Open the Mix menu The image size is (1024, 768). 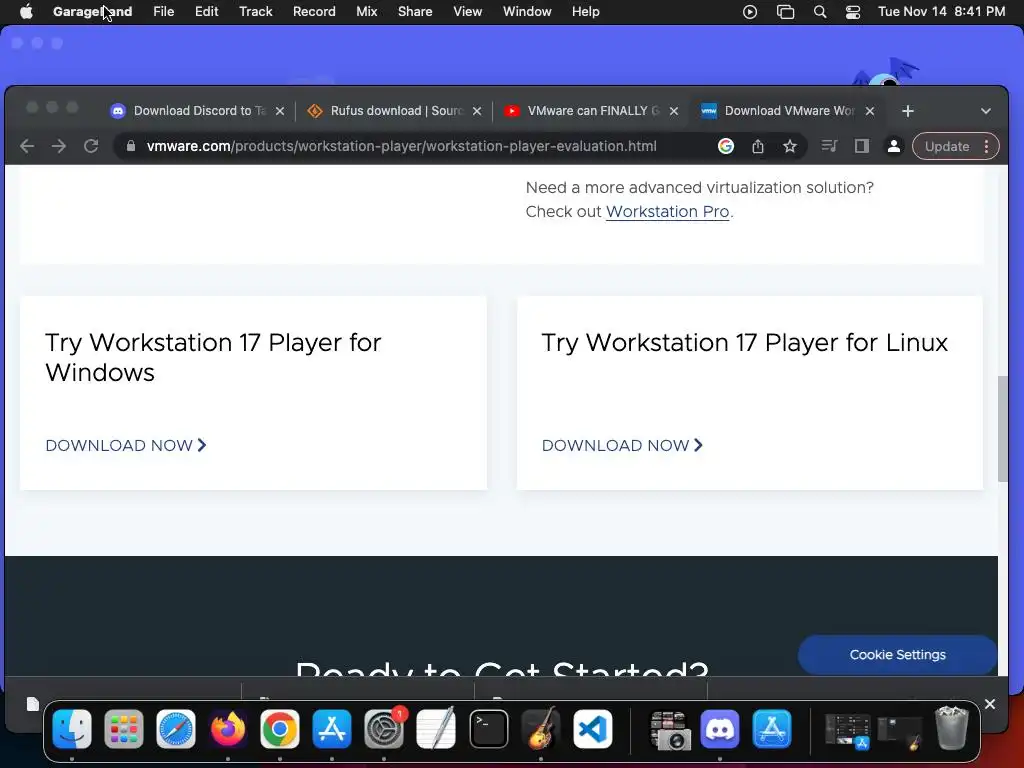click(366, 12)
